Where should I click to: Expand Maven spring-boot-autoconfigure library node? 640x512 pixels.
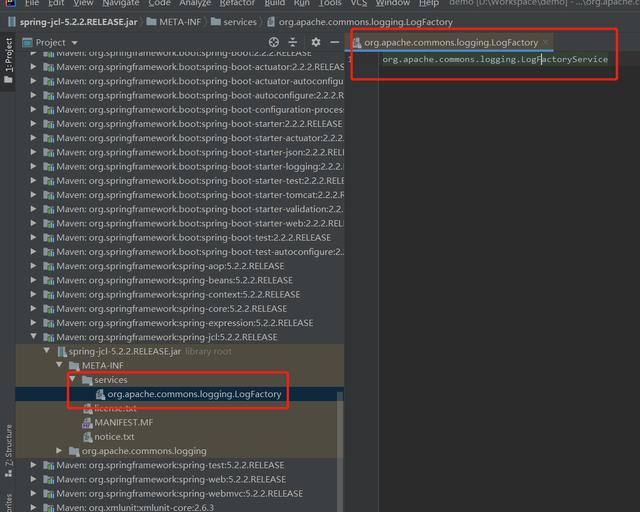[x=33, y=95]
